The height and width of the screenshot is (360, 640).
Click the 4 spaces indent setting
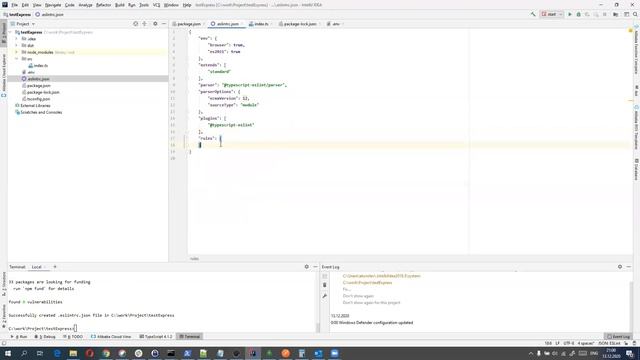coord(585,344)
